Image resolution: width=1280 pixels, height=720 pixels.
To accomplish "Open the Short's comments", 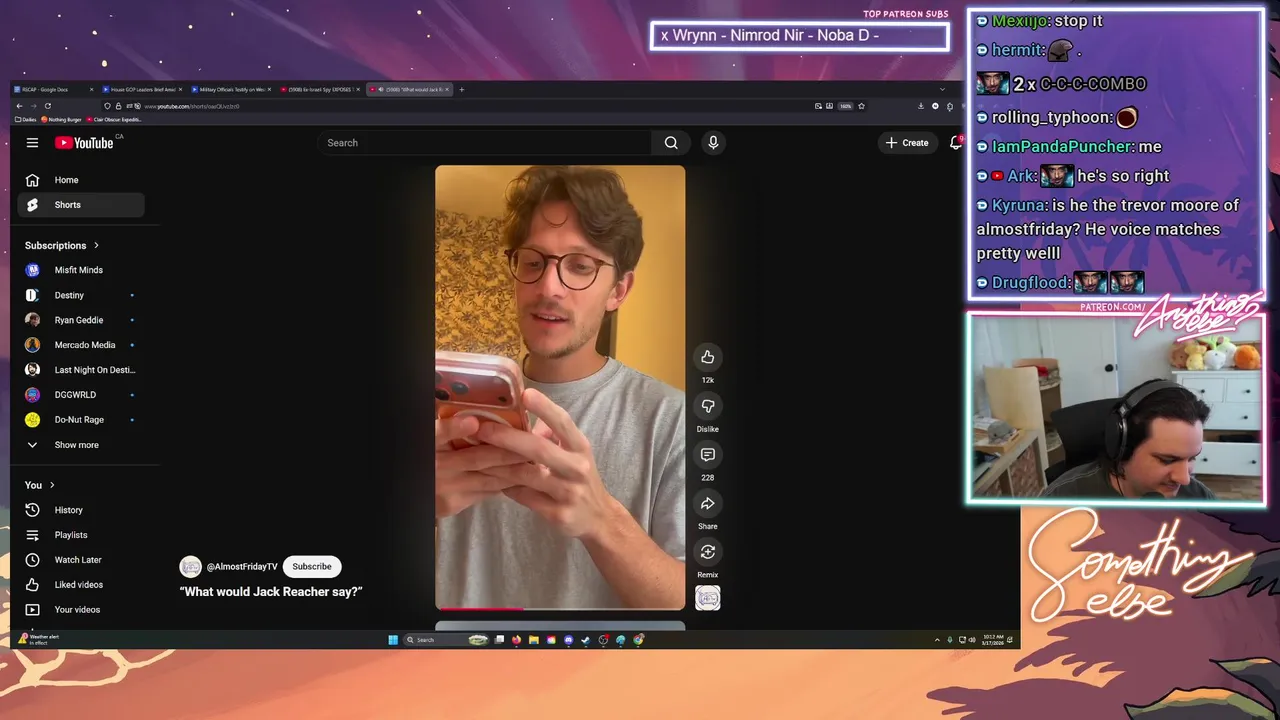I will pos(707,455).
